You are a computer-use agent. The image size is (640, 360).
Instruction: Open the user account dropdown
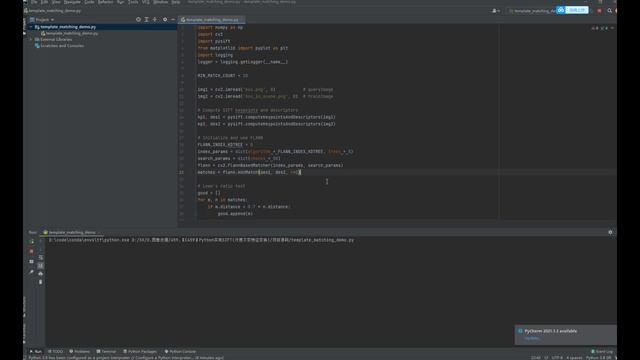(496, 11)
